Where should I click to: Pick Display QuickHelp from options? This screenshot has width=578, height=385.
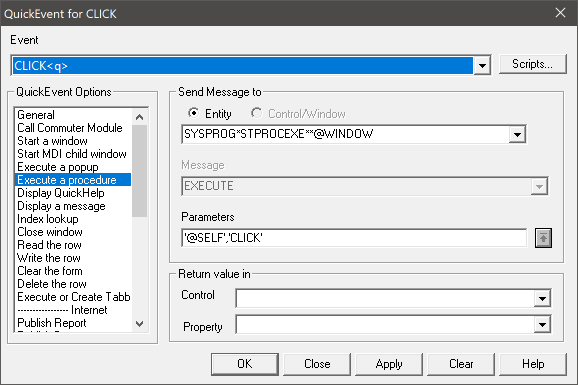click(73, 193)
